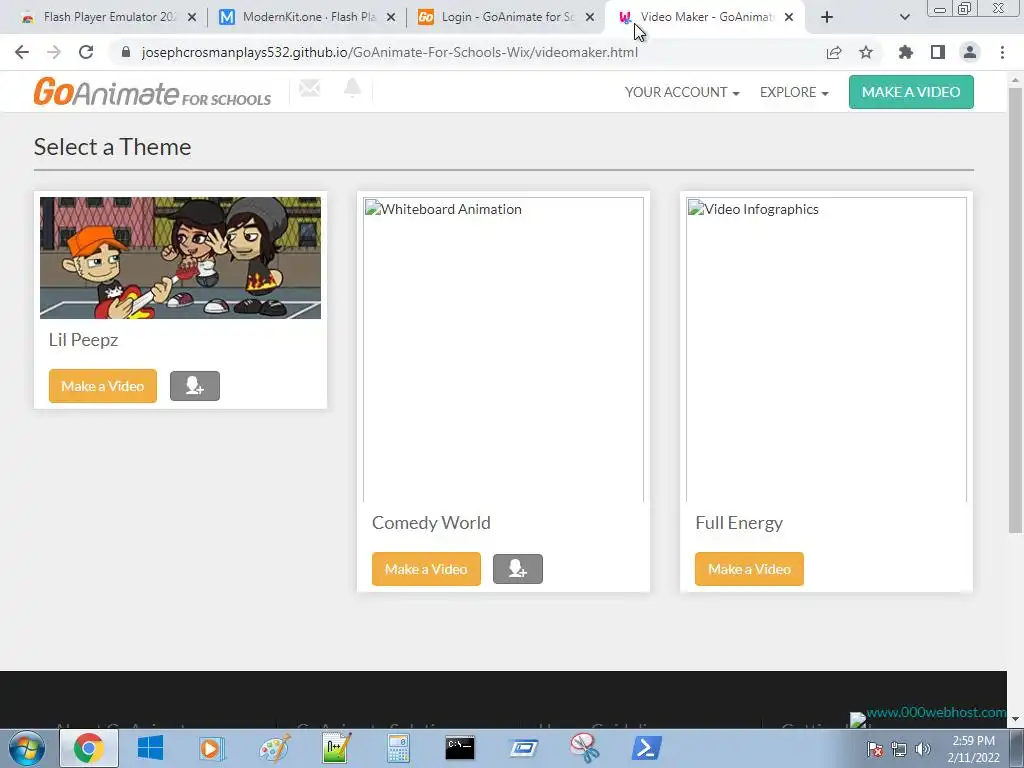Open the Chrome three-dot menu
Viewport: 1024px width, 768px height.
pos(1002,52)
